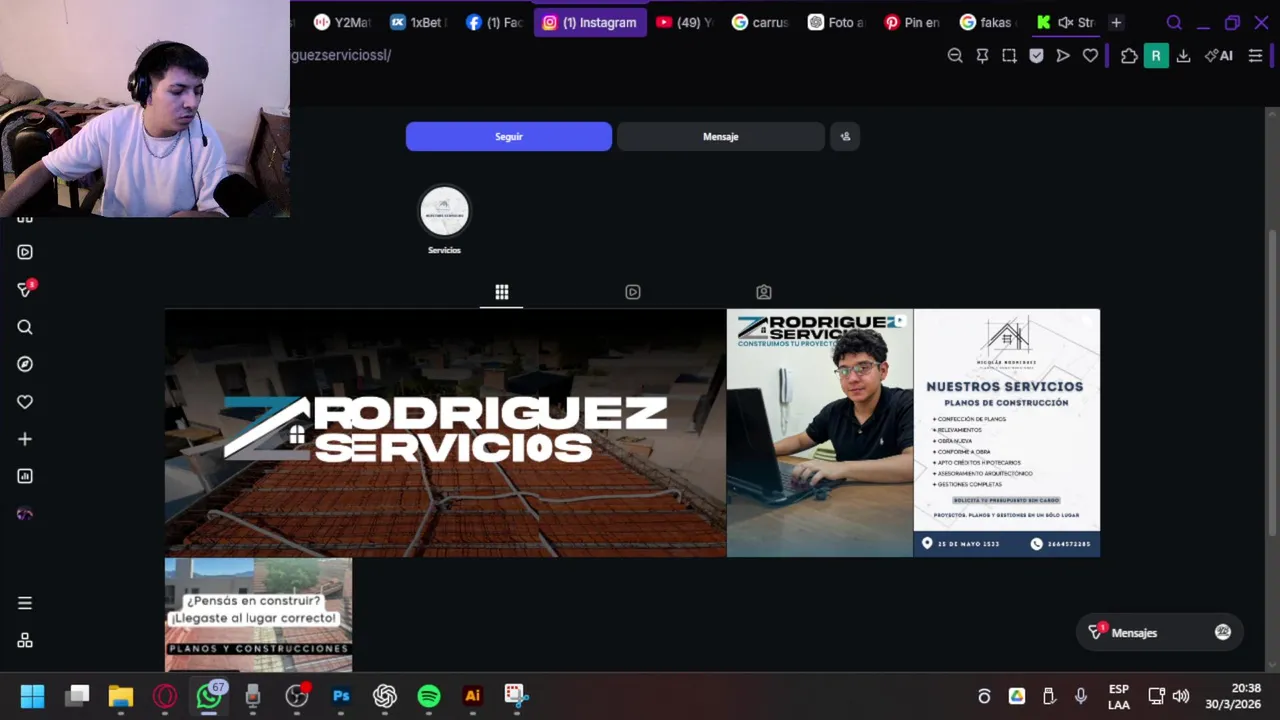
Task: Click the Mensaje button on profile
Action: tap(720, 136)
